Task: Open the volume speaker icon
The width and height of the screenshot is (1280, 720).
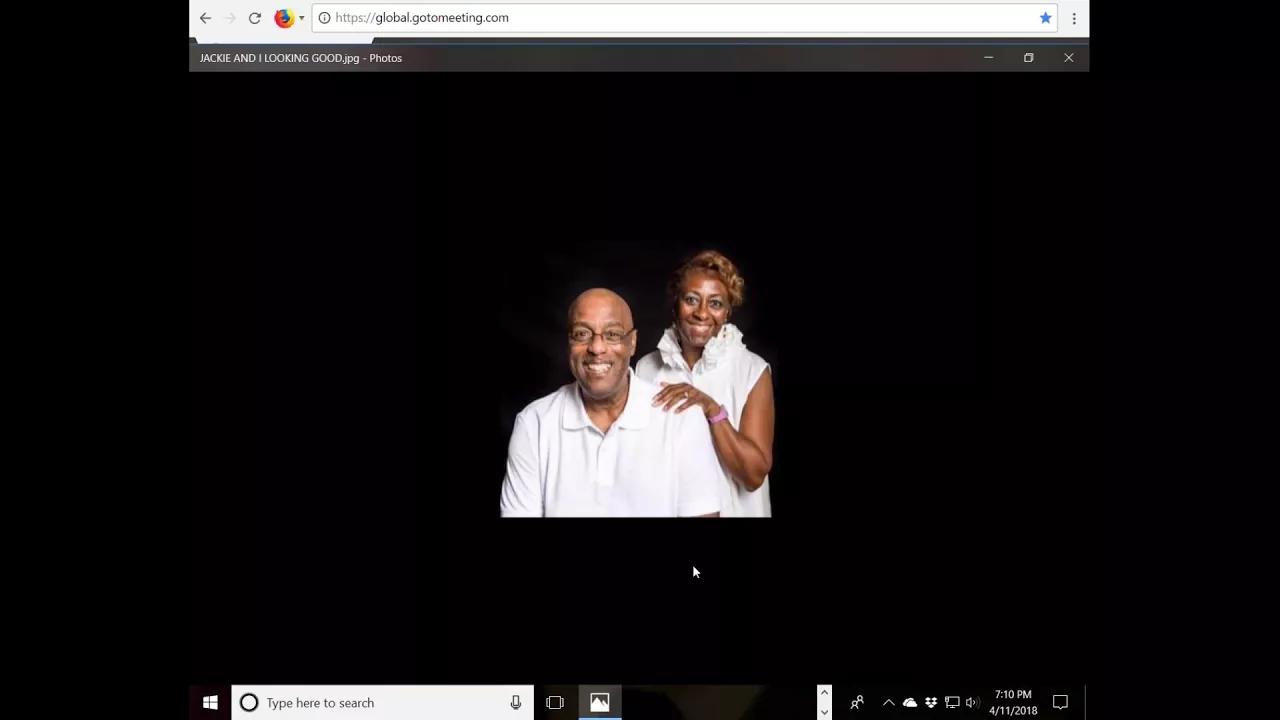Action: pos(971,703)
